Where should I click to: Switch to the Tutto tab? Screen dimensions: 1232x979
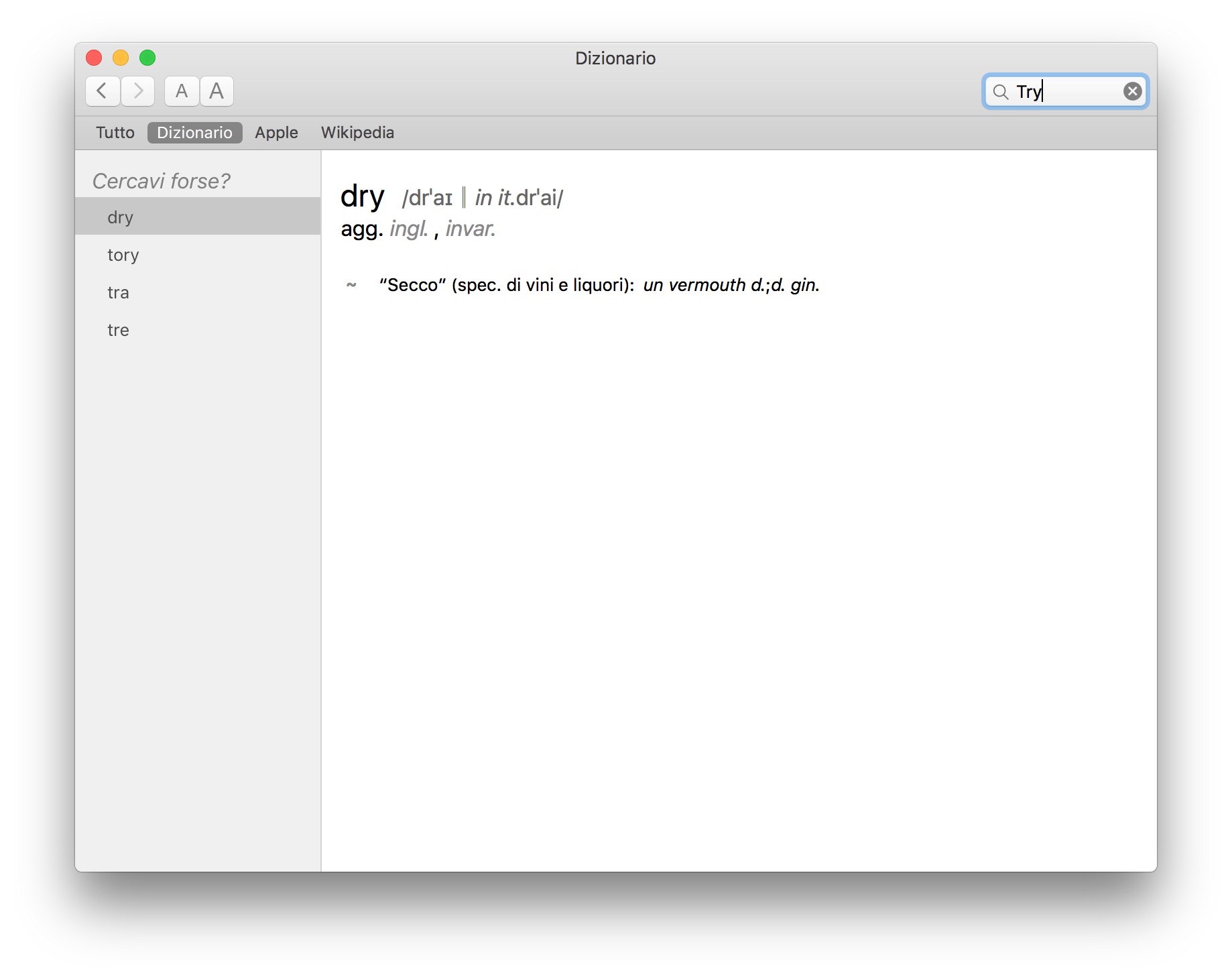click(x=115, y=133)
